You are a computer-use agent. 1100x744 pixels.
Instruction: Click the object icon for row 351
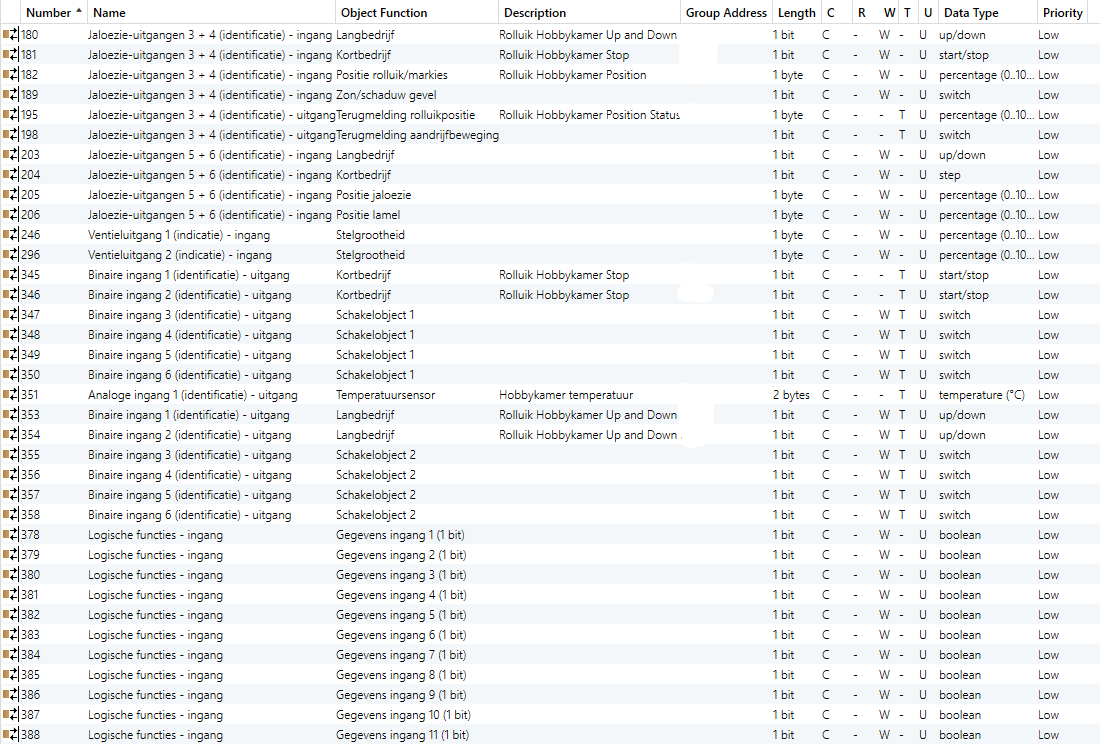[11, 395]
